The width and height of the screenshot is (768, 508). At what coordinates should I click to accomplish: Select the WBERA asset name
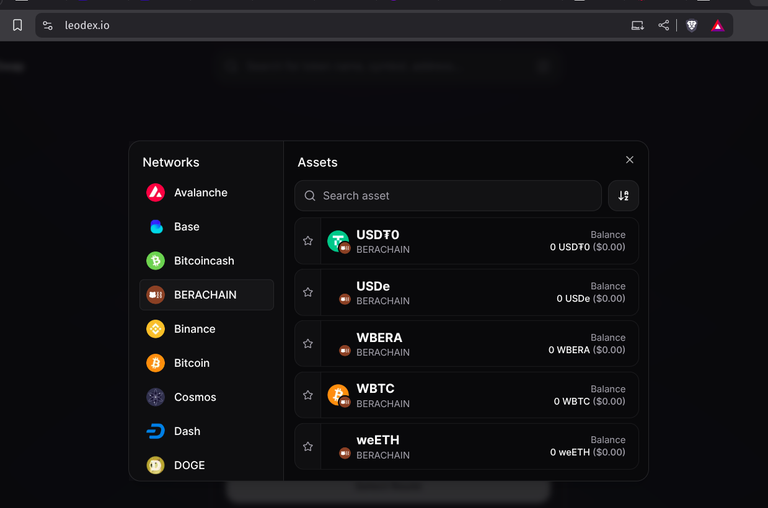pyautogui.click(x=379, y=338)
